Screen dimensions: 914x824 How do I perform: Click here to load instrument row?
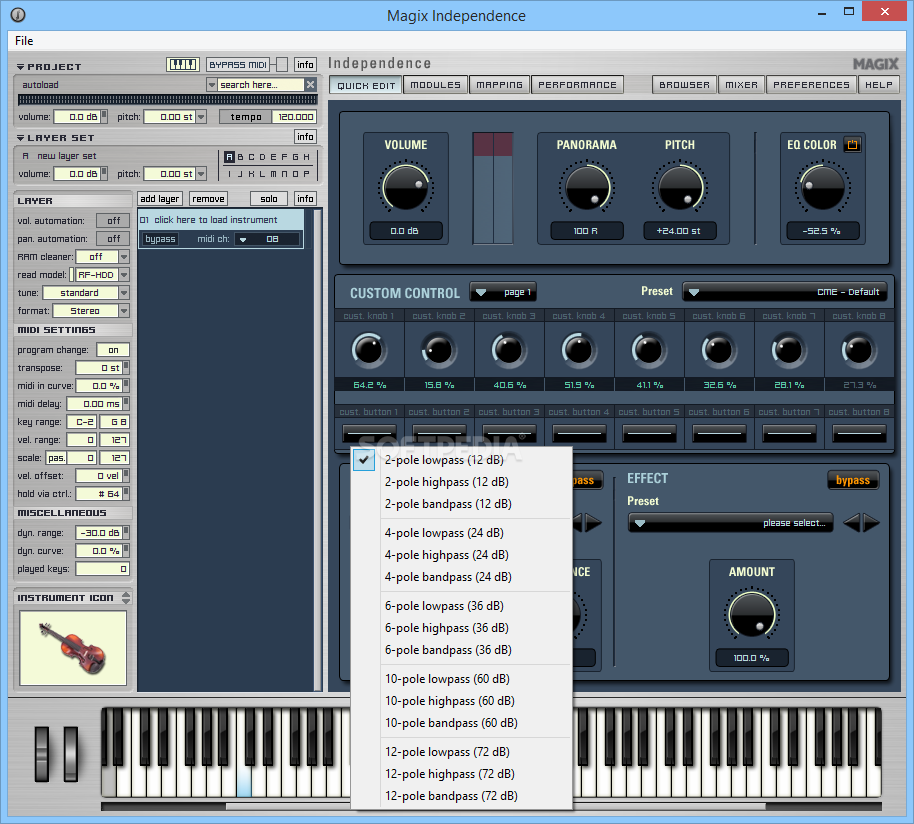click(221, 220)
